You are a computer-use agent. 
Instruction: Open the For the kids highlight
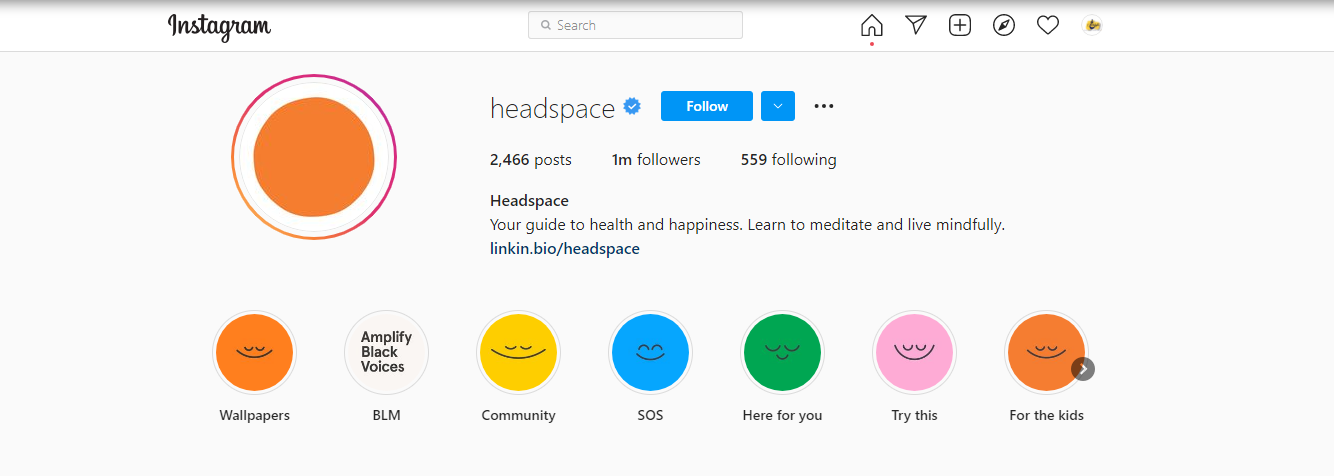click(1046, 352)
